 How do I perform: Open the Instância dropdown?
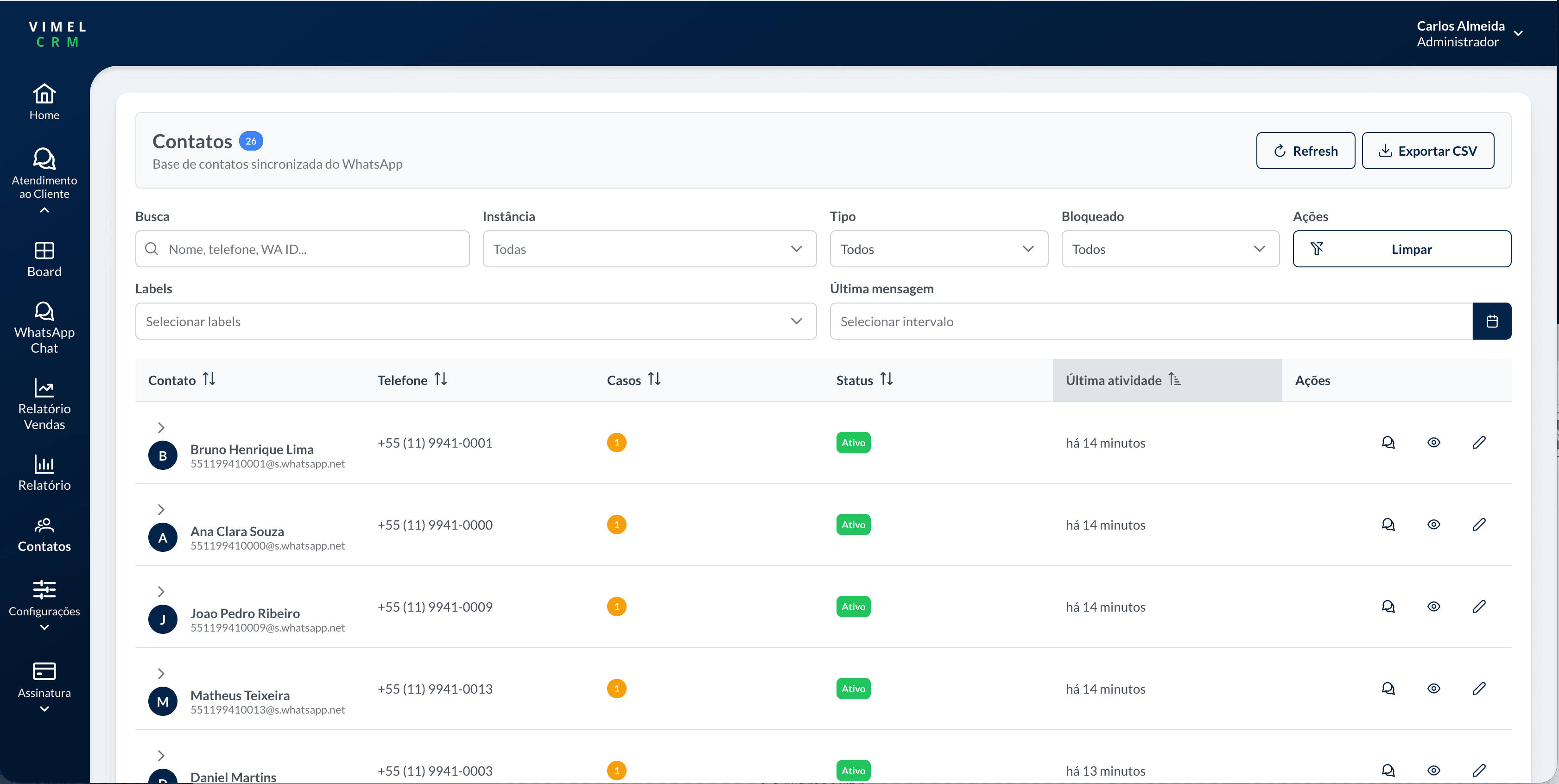(649, 249)
